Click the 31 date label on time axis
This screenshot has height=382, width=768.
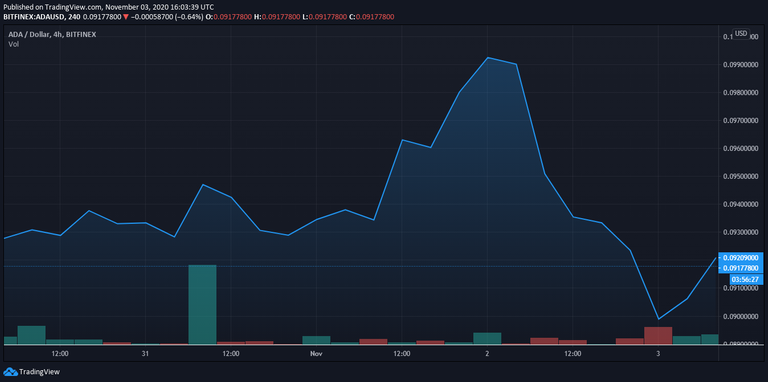pos(145,354)
